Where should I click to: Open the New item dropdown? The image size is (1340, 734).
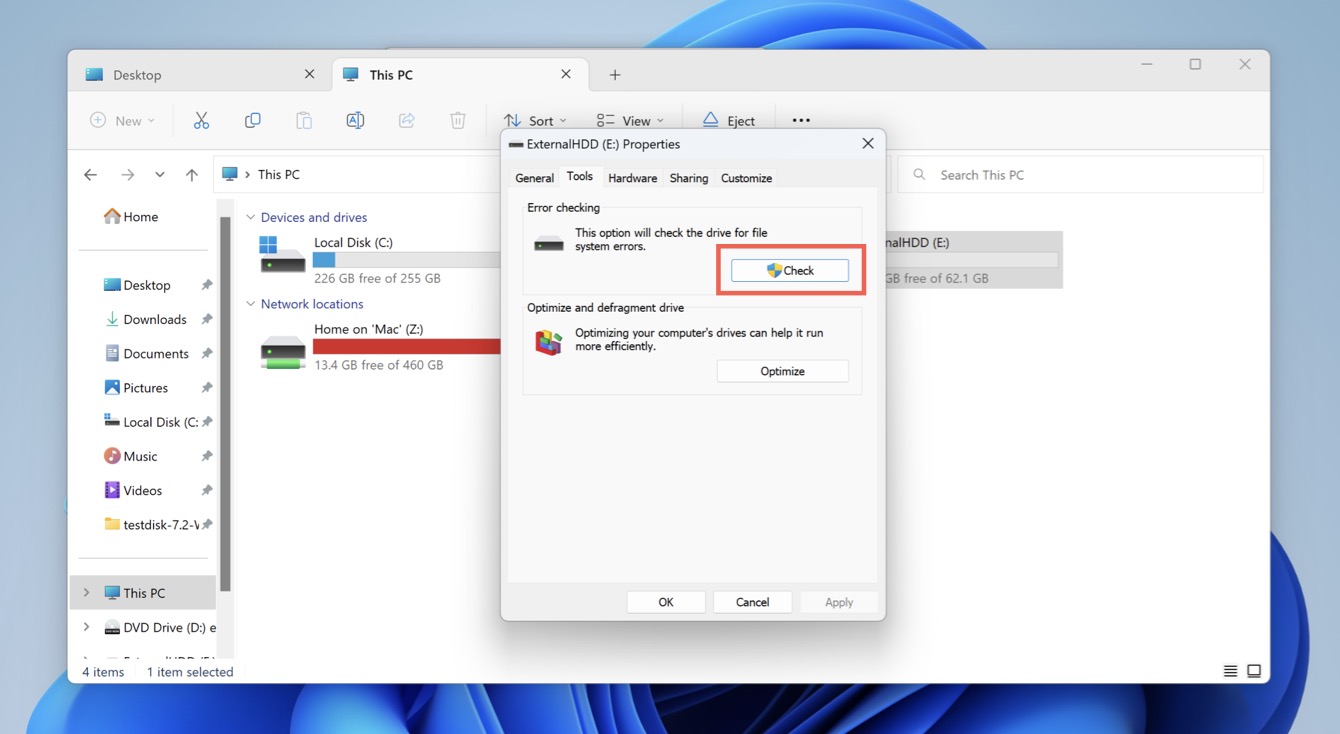[123, 120]
